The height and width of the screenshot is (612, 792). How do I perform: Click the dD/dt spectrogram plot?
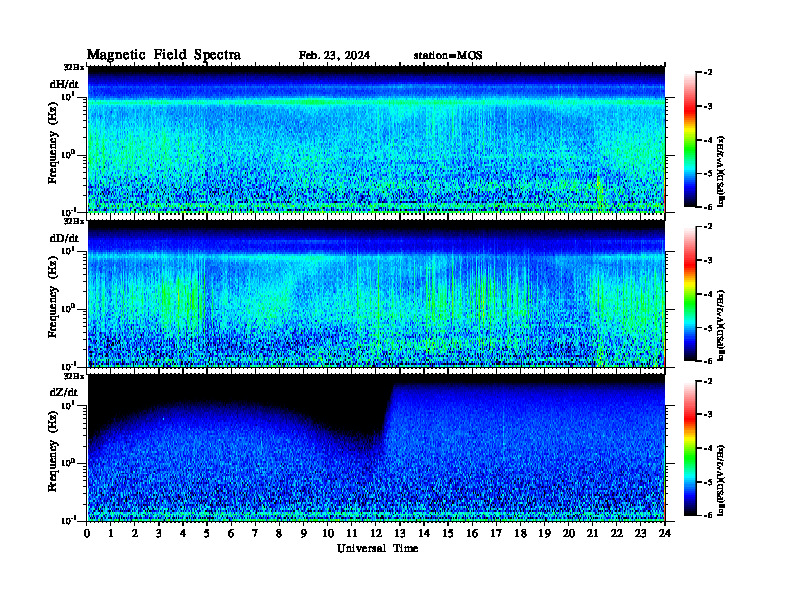tap(376, 293)
